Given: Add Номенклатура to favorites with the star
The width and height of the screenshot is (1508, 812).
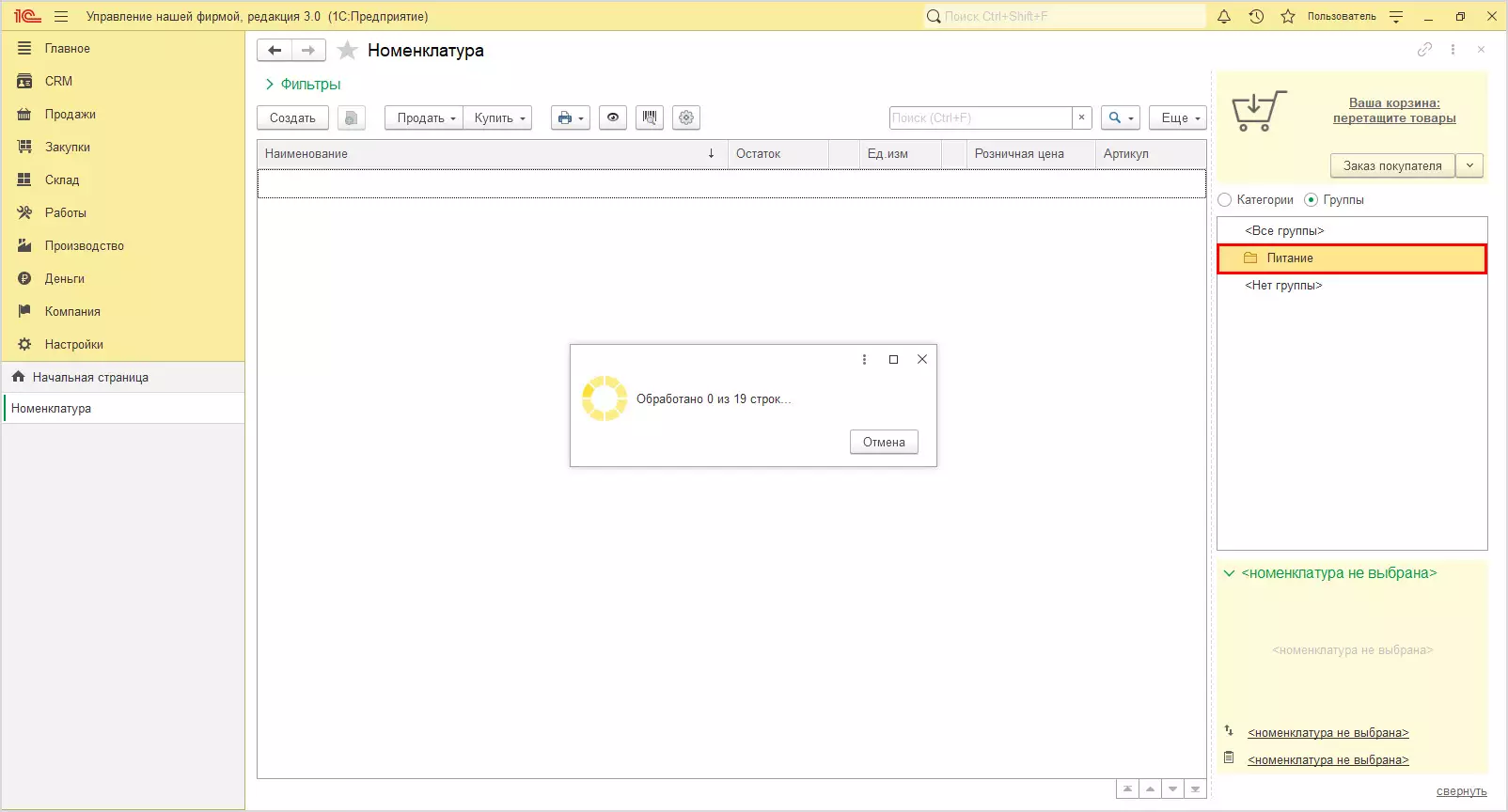Looking at the screenshot, I should click(x=348, y=50).
